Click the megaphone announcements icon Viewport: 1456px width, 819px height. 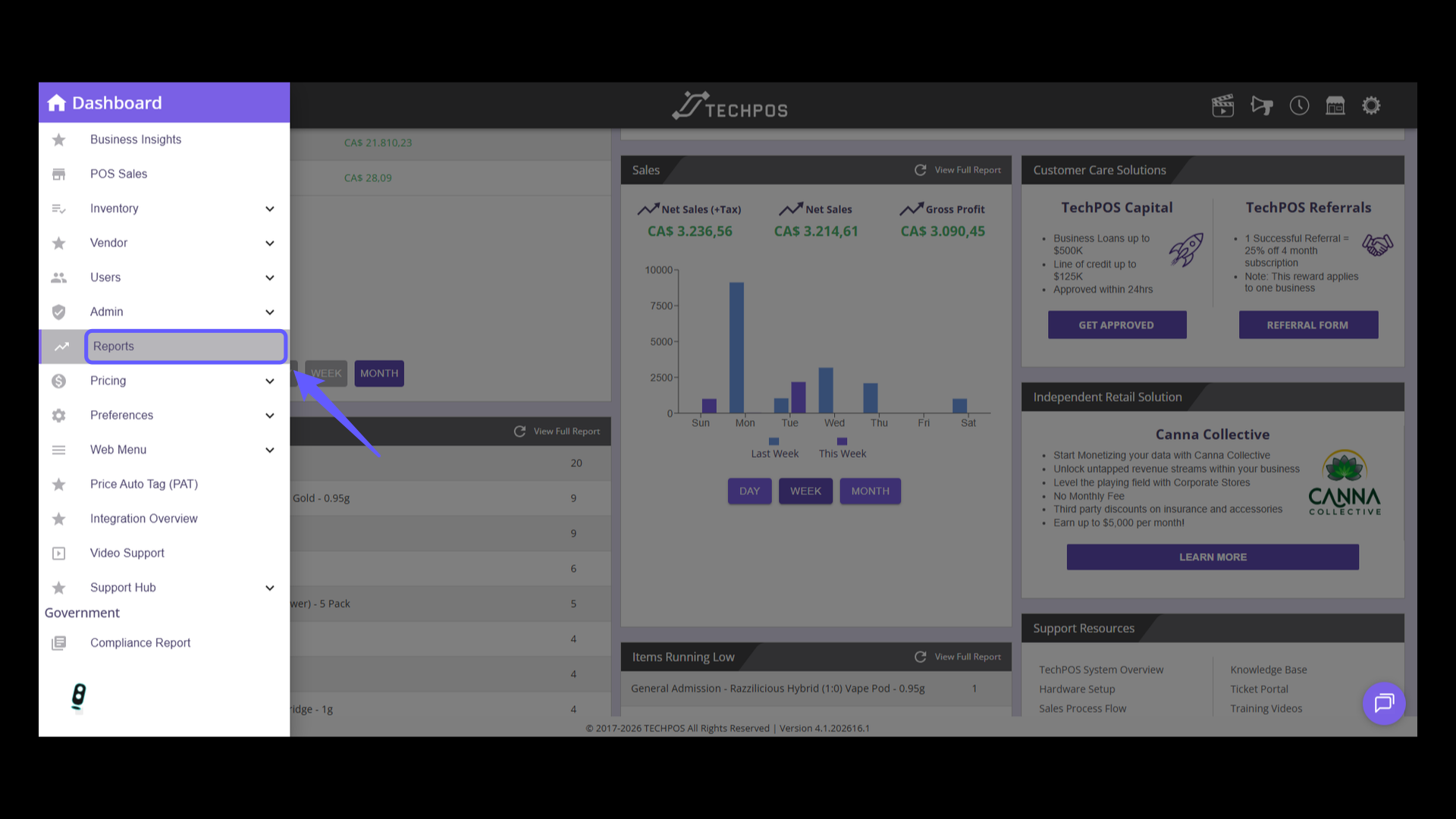(1262, 105)
